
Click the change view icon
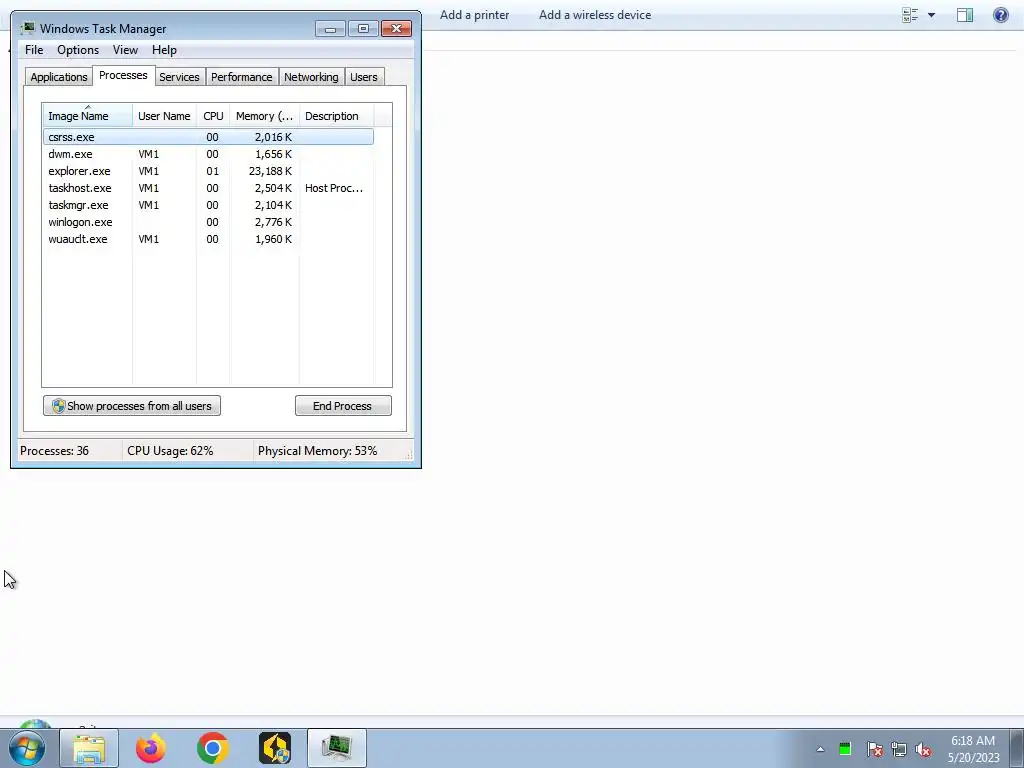(910, 15)
